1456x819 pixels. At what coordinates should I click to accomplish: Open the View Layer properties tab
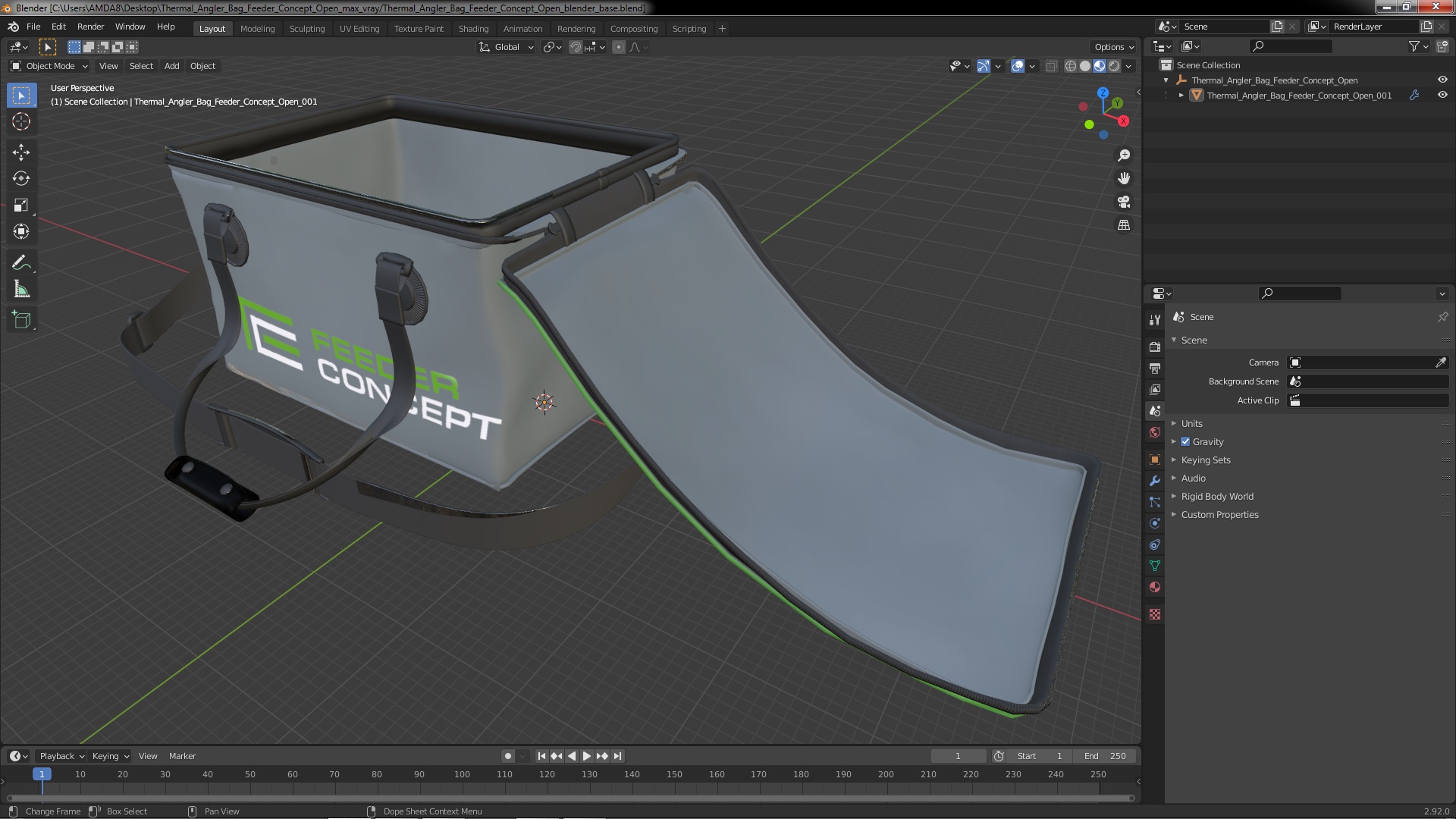click(1155, 389)
